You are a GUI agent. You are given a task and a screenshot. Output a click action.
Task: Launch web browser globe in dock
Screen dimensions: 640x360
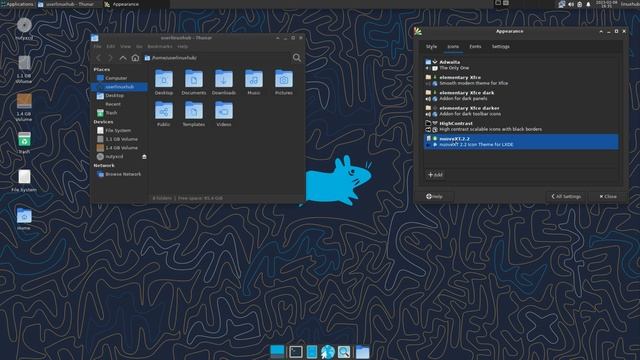328,352
